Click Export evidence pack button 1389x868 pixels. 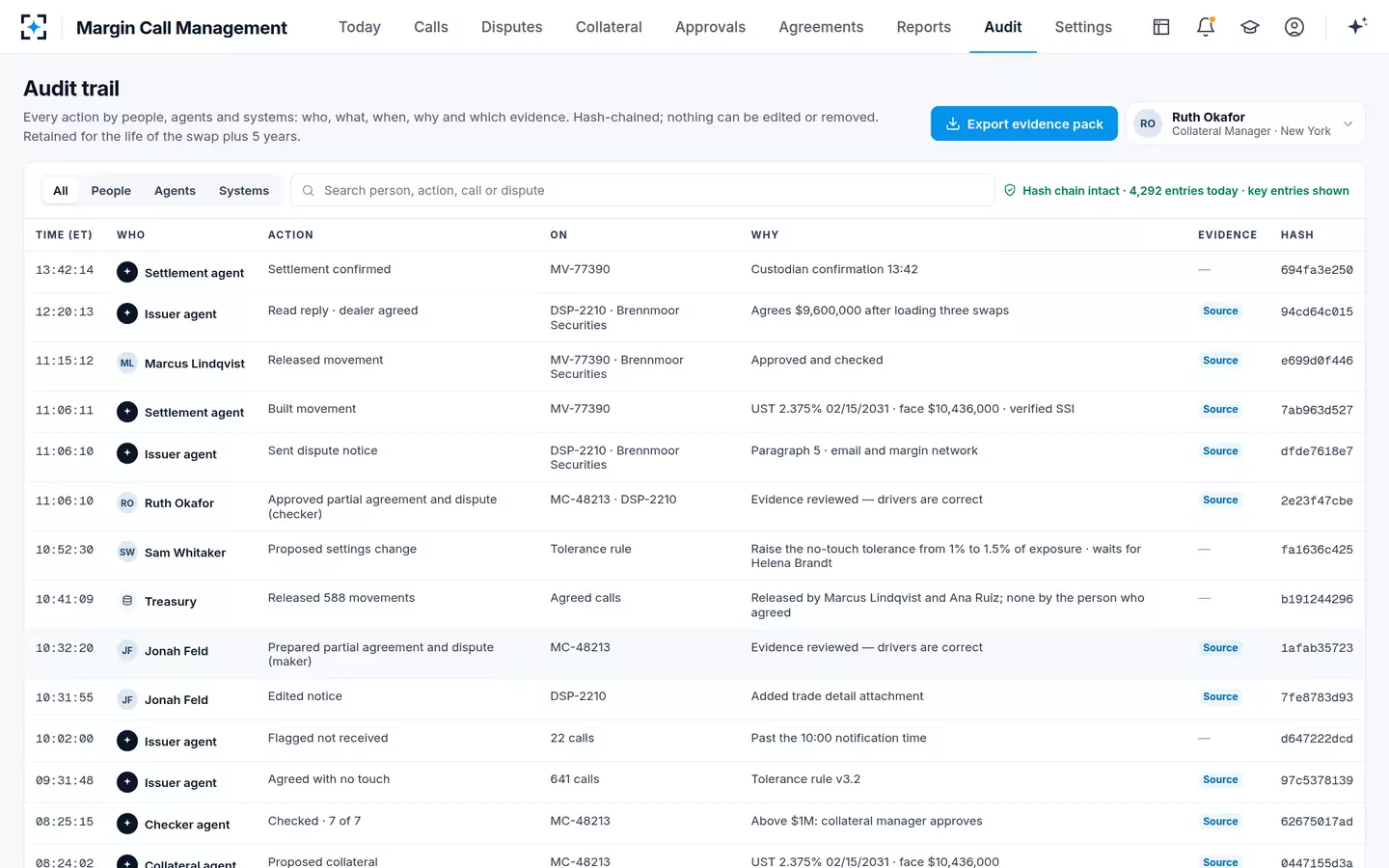point(1024,123)
